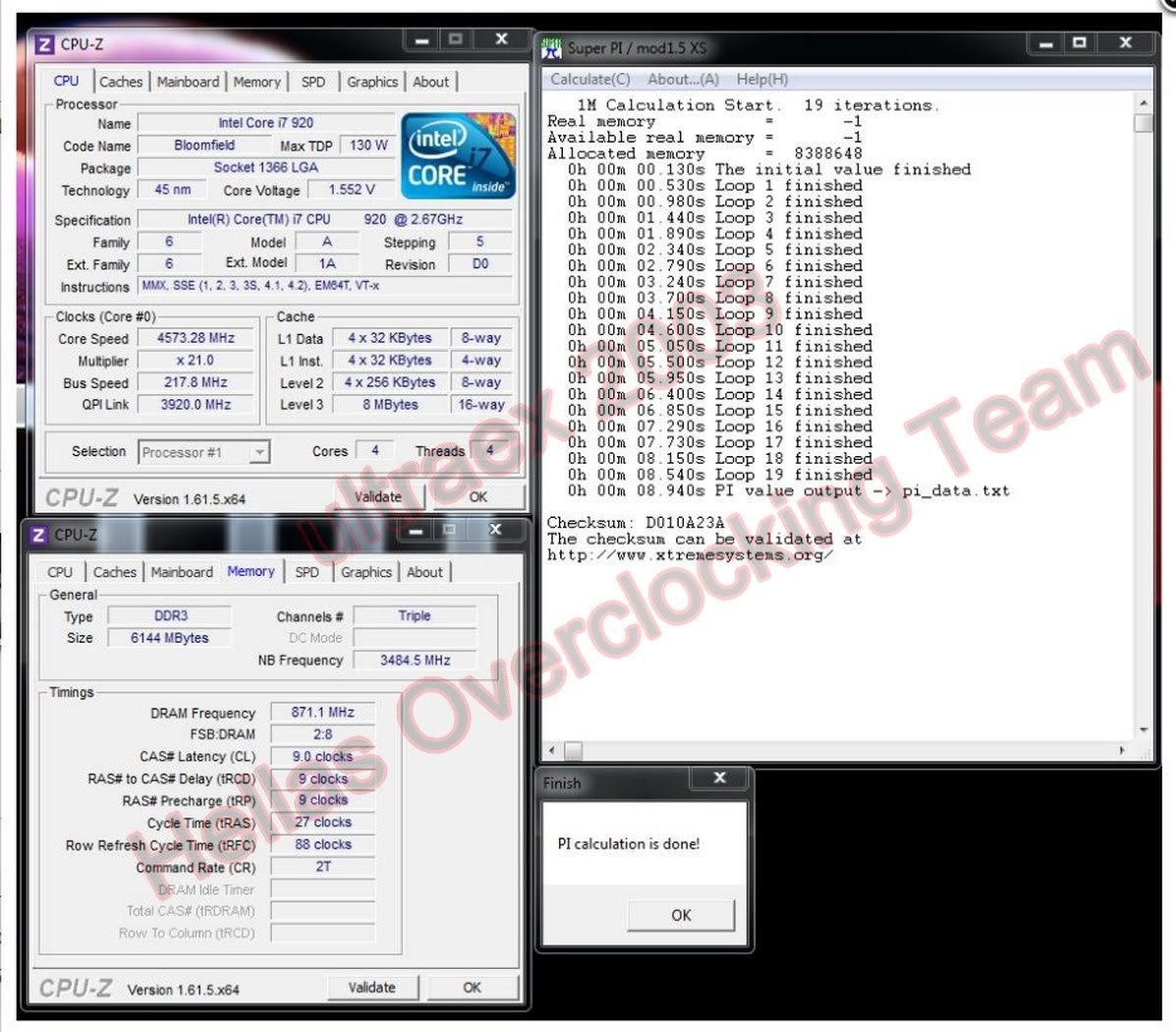Open the Help(H) menu in Super PI

pos(762,80)
